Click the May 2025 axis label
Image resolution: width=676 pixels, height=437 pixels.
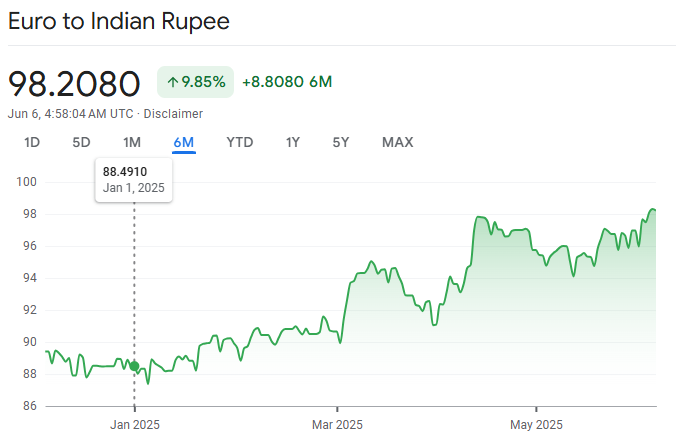point(536,421)
